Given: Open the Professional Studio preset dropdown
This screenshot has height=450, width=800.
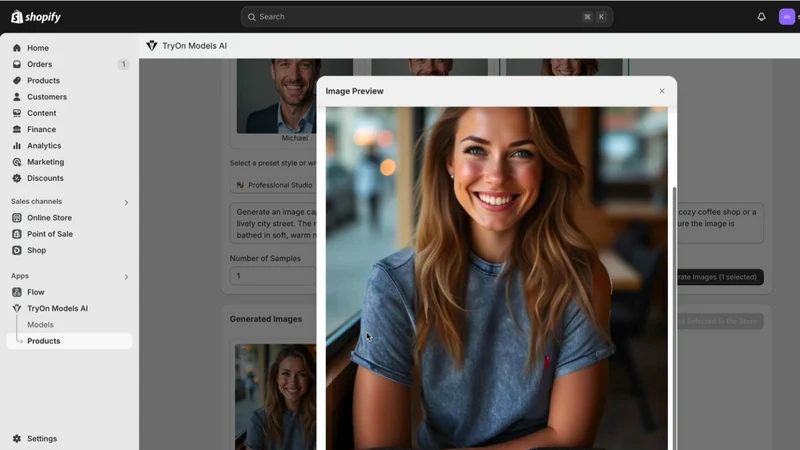Looking at the screenshot, I should pos(273,185).
